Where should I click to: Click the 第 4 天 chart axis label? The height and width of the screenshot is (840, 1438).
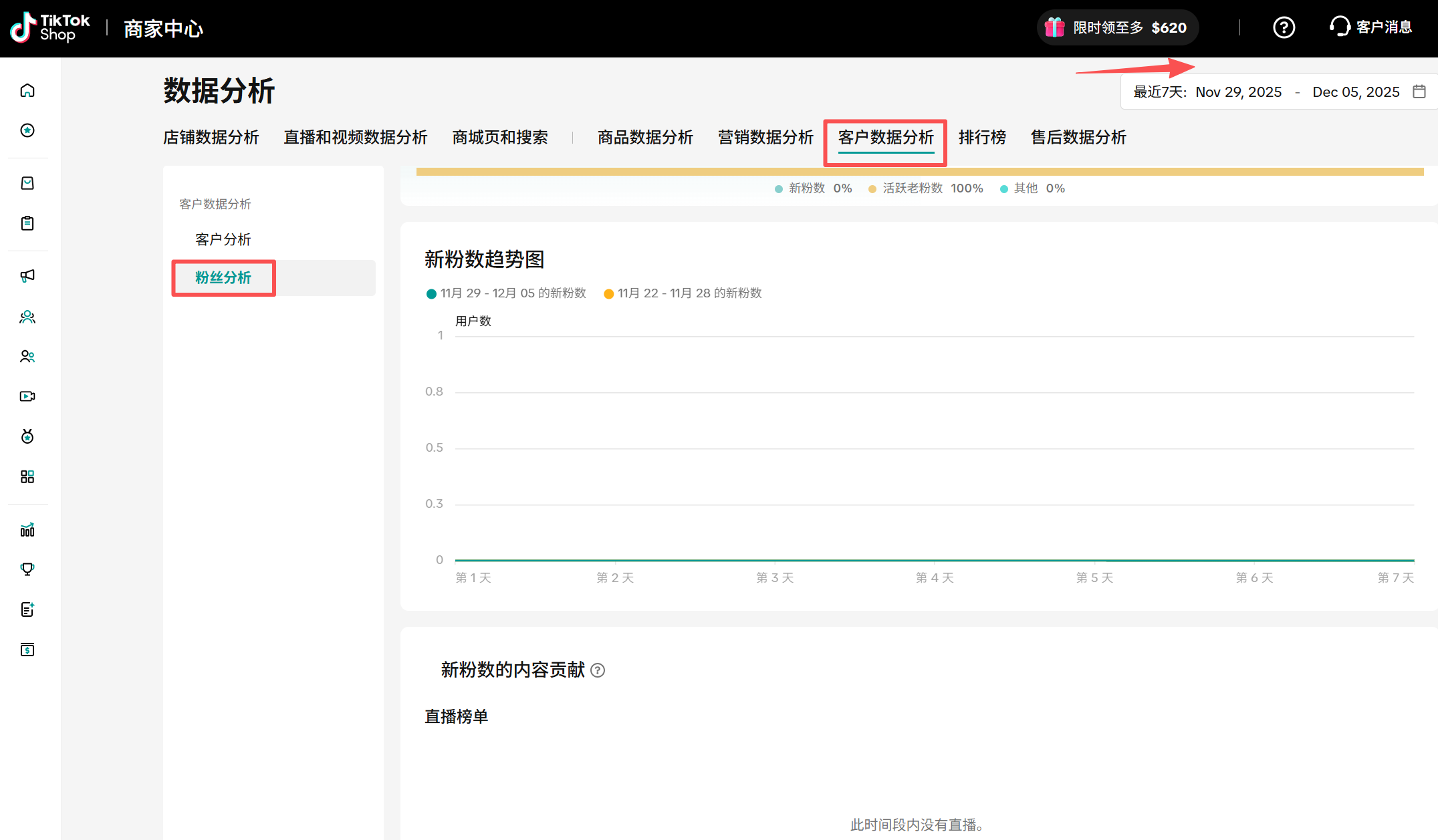[935, 577]
